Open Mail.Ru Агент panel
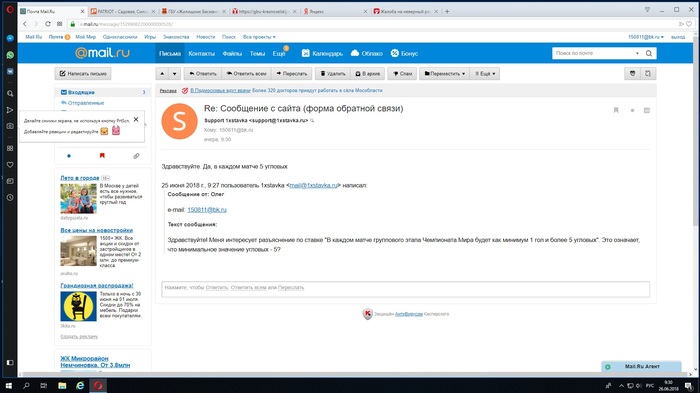The image size is (700, 393). coord(642,367)
